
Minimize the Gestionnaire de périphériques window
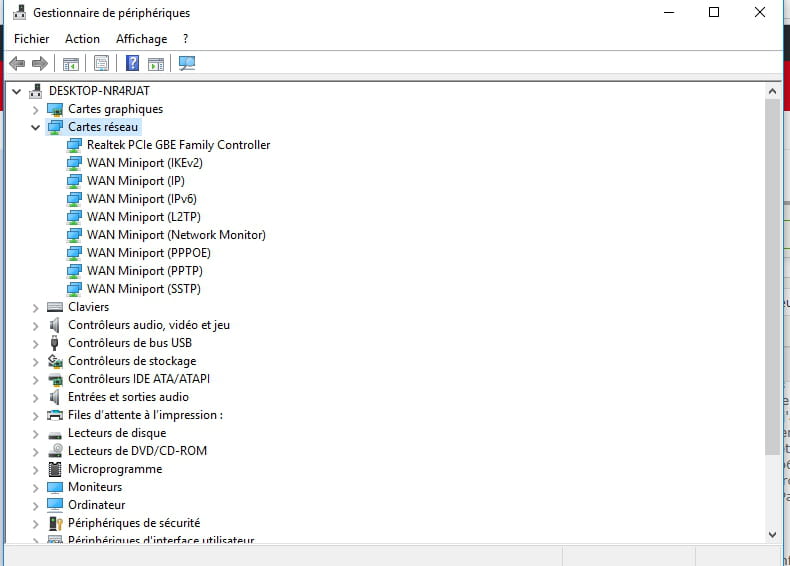(669, 12)
